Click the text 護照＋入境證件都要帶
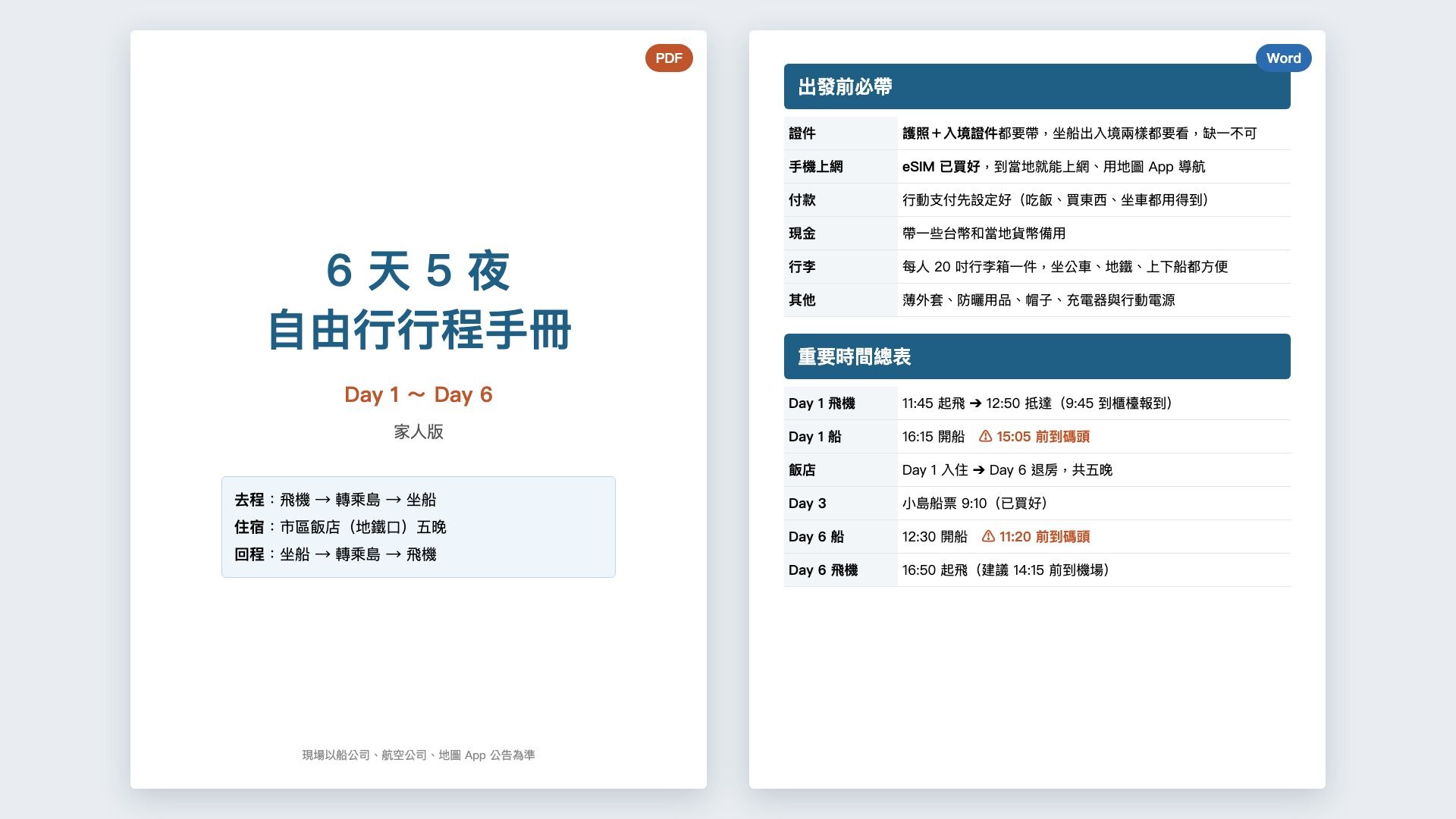Screen dimensions: 1456x819 coord(970,133)
